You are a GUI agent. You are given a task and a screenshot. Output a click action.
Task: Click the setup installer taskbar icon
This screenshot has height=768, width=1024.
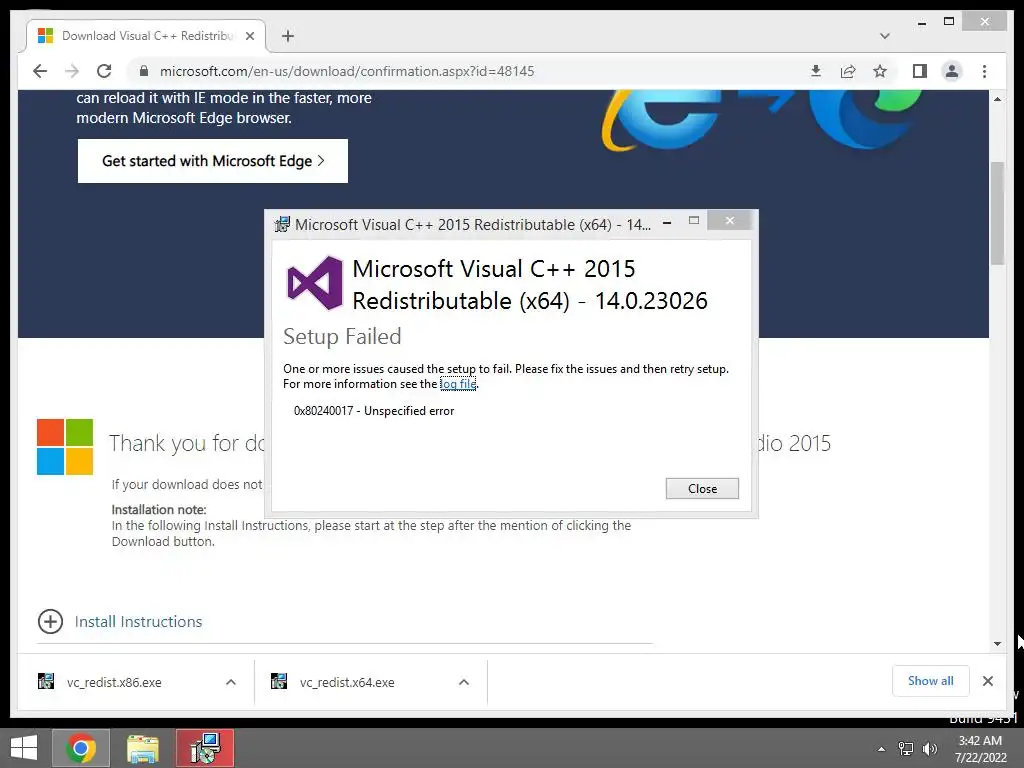click(x=205, y=748)
